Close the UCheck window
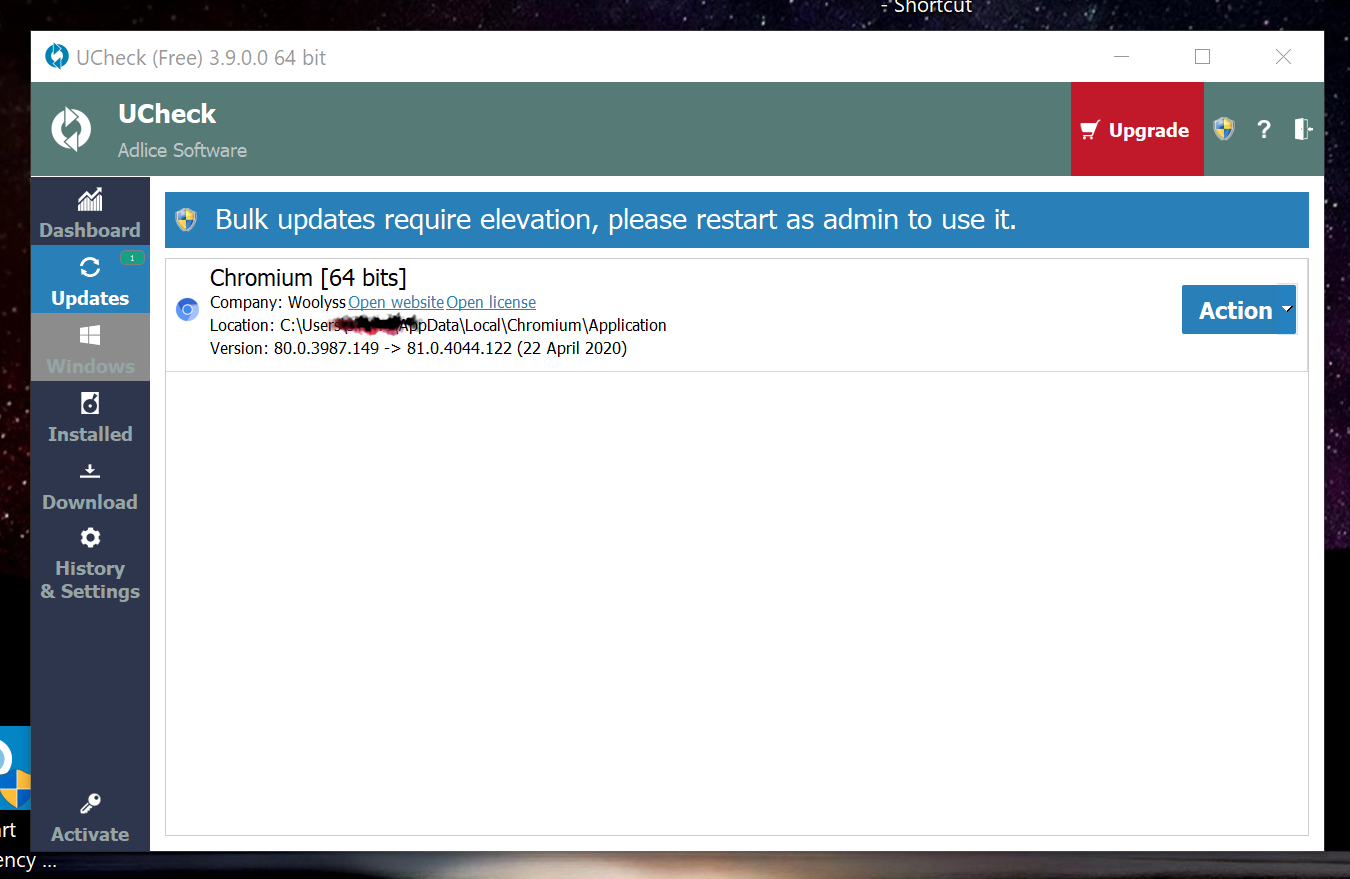 1283,57
